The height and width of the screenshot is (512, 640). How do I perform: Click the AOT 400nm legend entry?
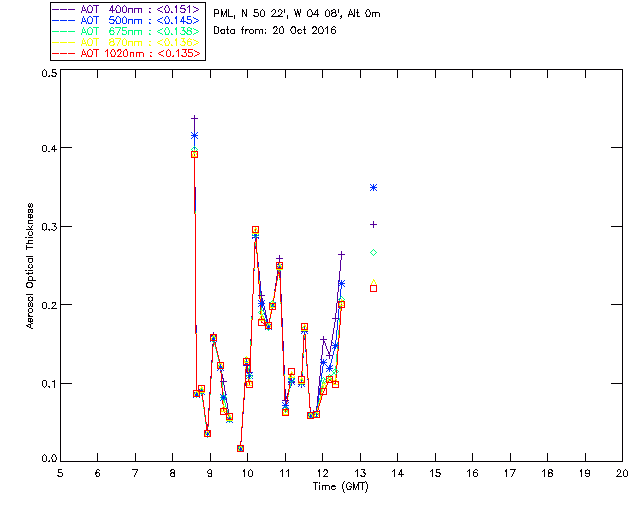pyautogui.click(x=127, y=9)
